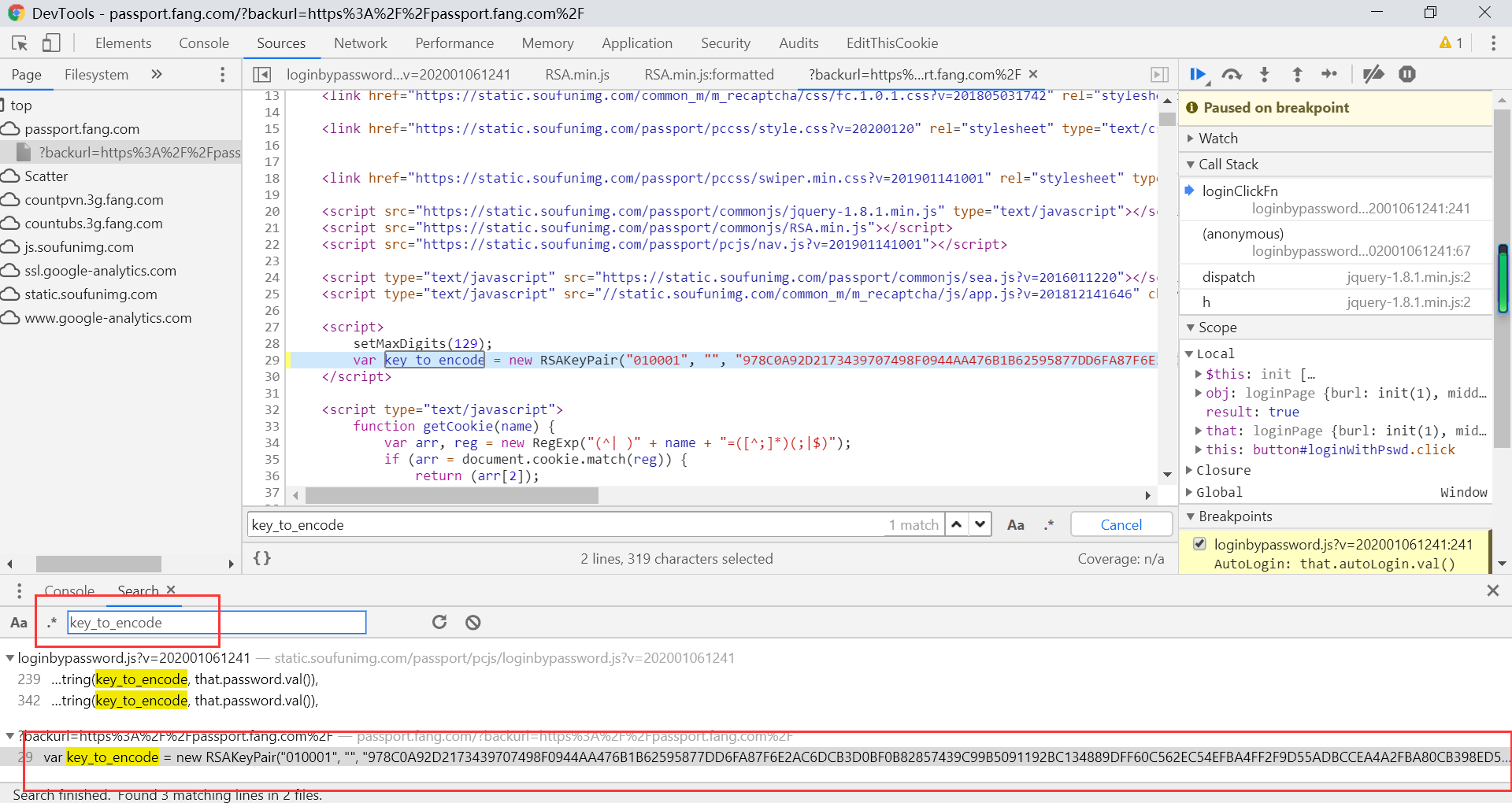Resume script execution
1512x803 pixels.
tap(1199, 74)
